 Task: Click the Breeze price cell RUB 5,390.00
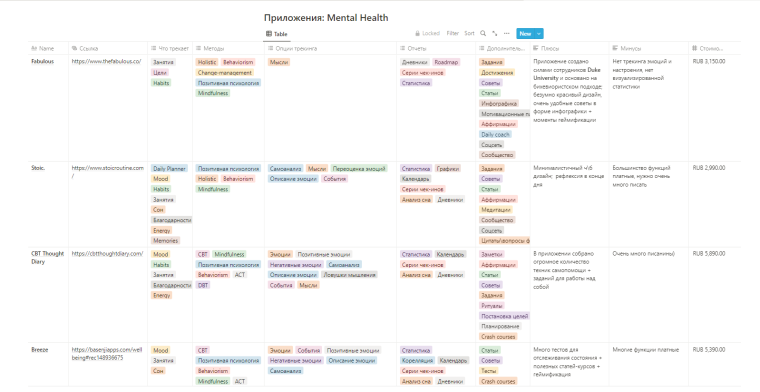[709, 349]
